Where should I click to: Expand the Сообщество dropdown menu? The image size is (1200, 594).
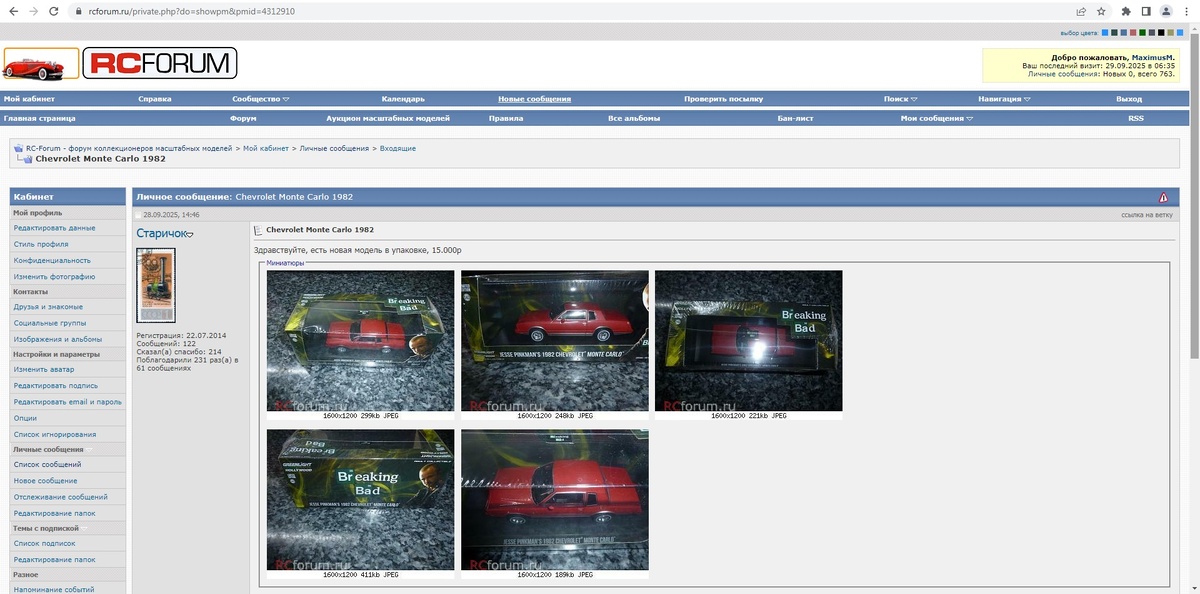tap(260, 99)
